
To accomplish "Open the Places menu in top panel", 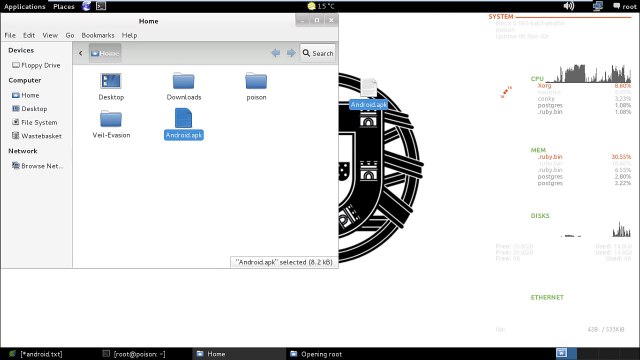I will [x=64, y=6].
